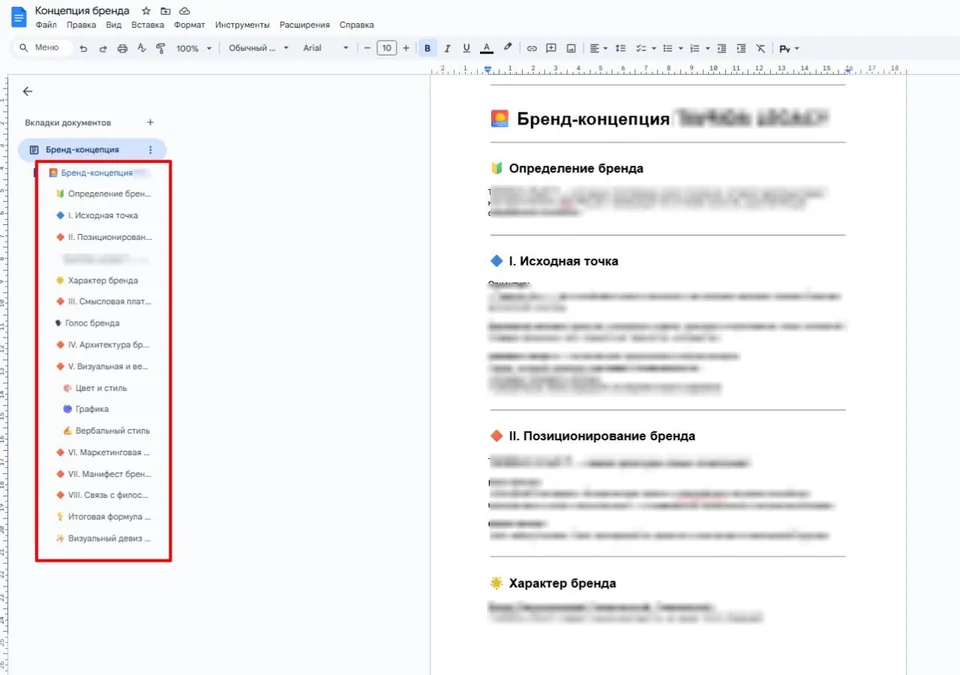Click the checklist icon in toolbar
Image resolution: width=960 pixels, height=675 pixels.
tap(641, 48)
